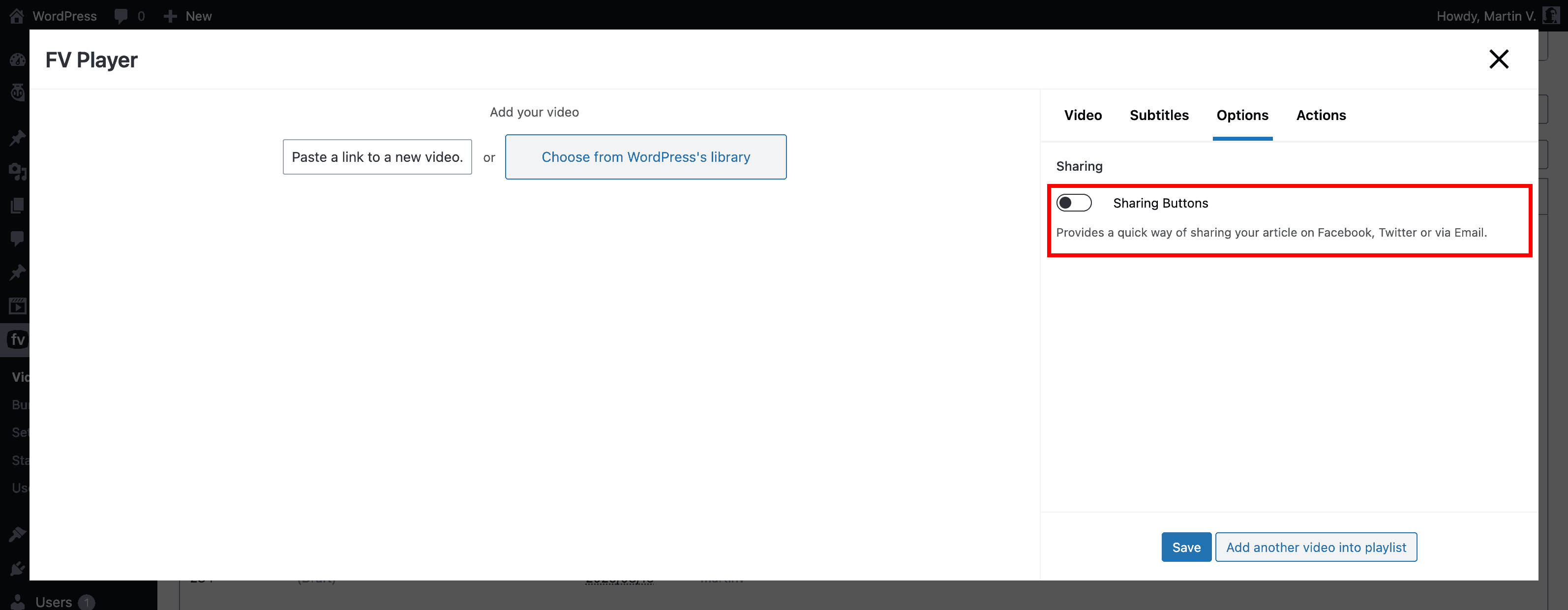Click the Plugins plug icon in sidebar
The image size is (1568, 610).
[18, 568]
